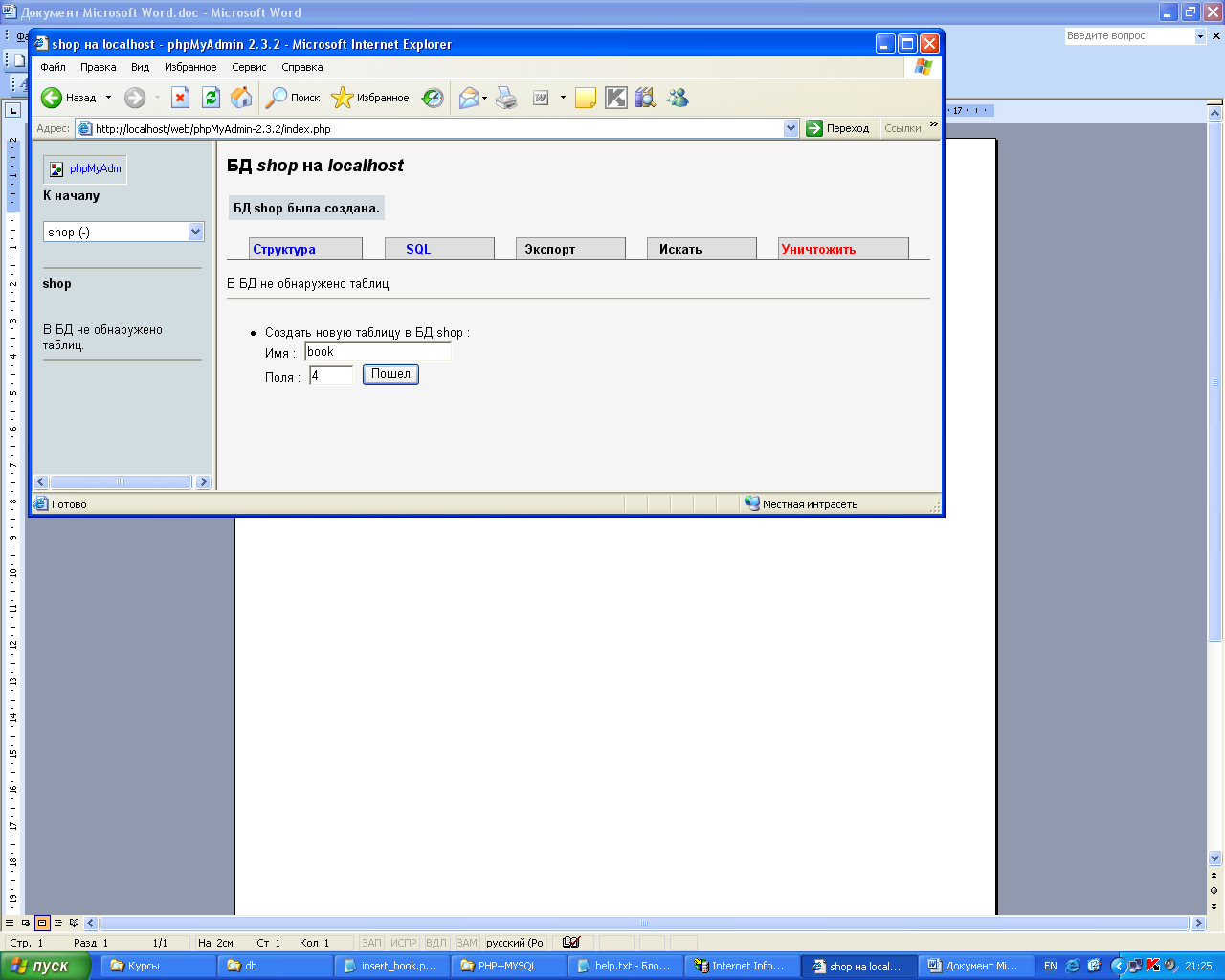The image size is (1225, 980).
Task: Open the Вид menu
Action: pos(141,67)
